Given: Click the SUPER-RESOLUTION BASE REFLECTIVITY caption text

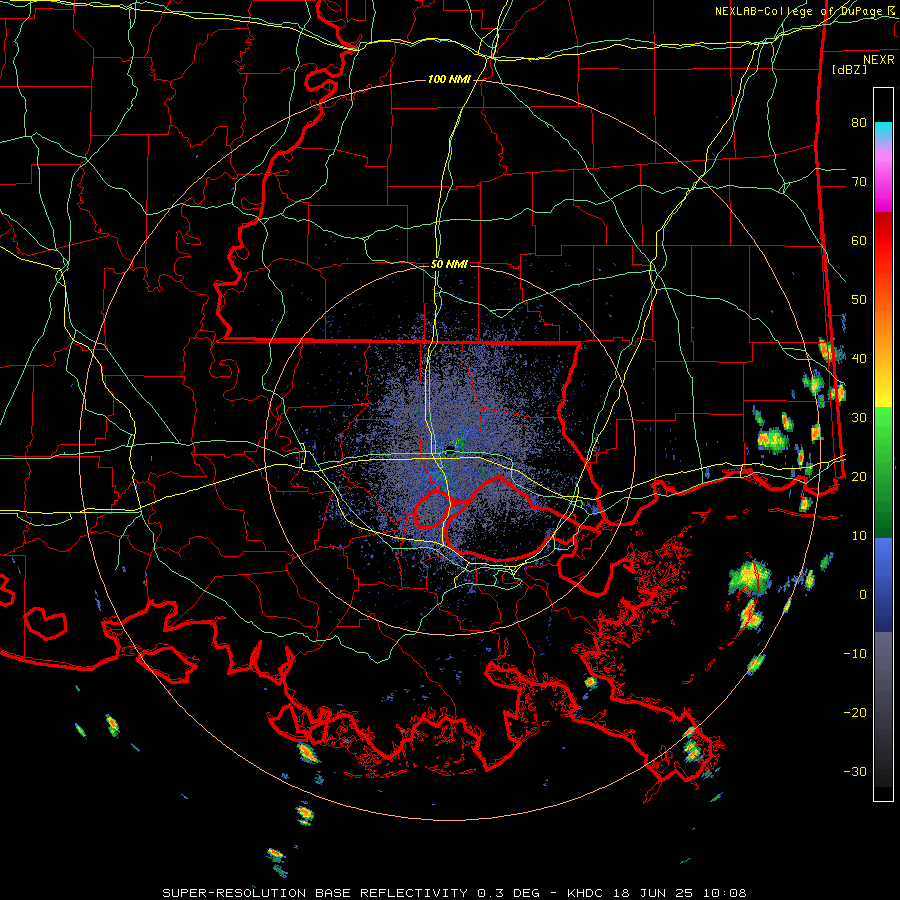Looking at the screenshot, I should [x=315, y=893].
